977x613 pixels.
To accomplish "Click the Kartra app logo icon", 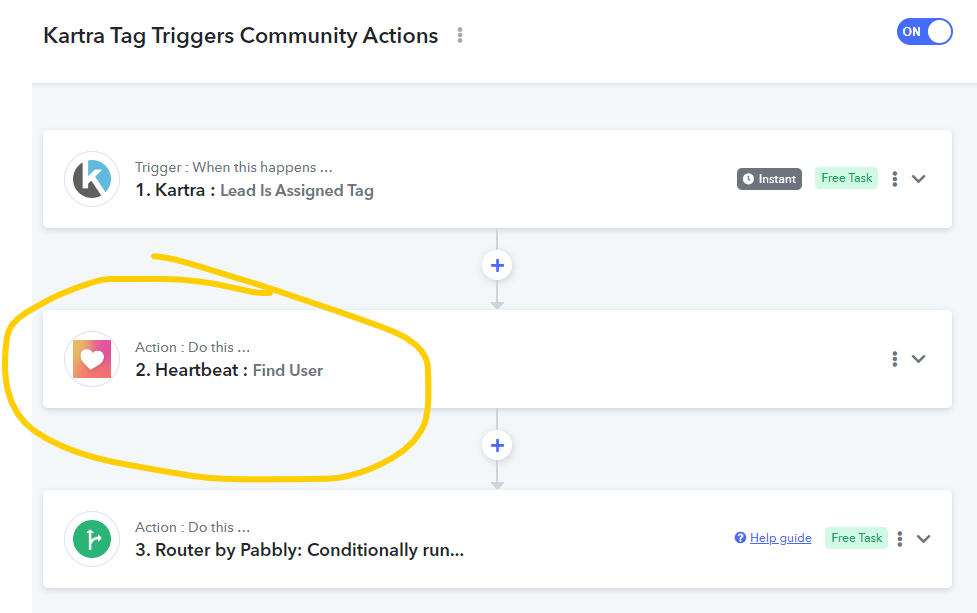I will (92, 179).
